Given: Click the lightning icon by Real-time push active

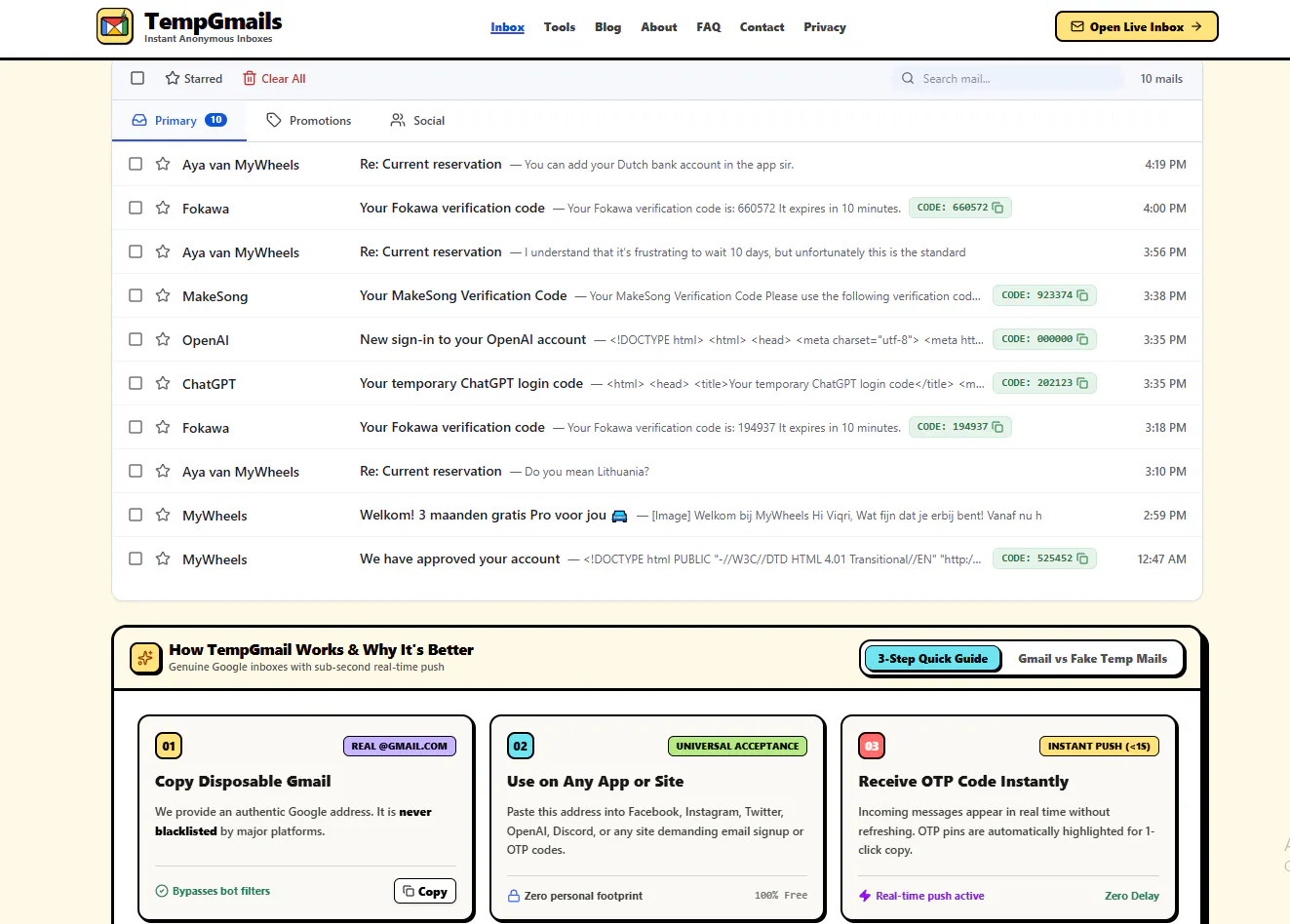Looking at the screenshot, I should [865, 896].
